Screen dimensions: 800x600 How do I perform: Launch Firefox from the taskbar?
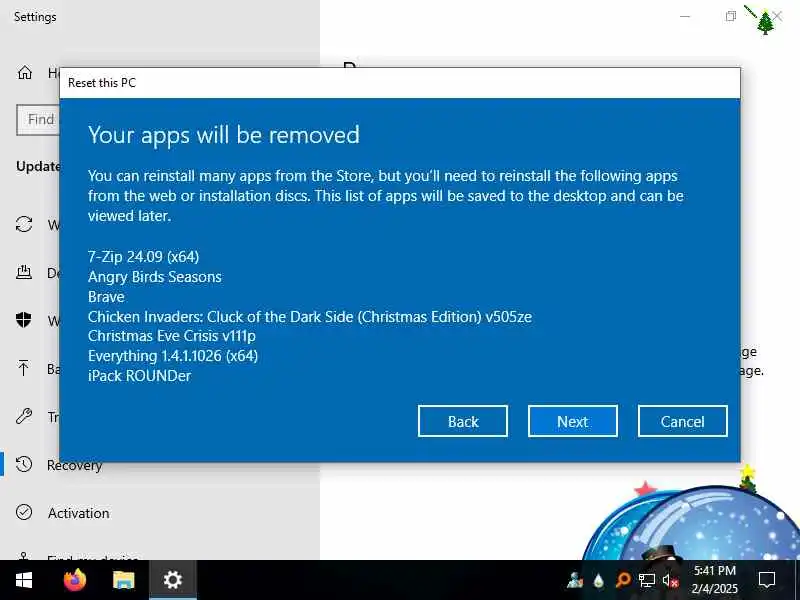point(75,580)
